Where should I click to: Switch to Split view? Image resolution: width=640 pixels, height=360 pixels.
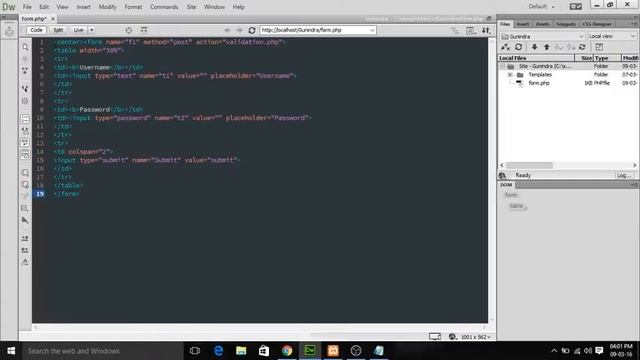point(58,30)
